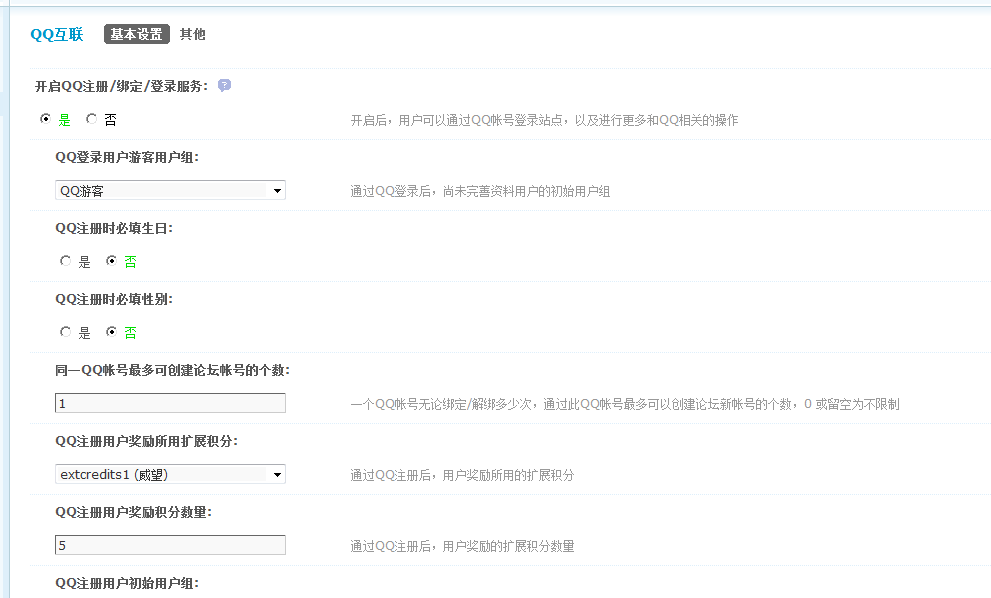
Task: Choose 否 for QQ注册时必填生日
Action: point(112,260)
